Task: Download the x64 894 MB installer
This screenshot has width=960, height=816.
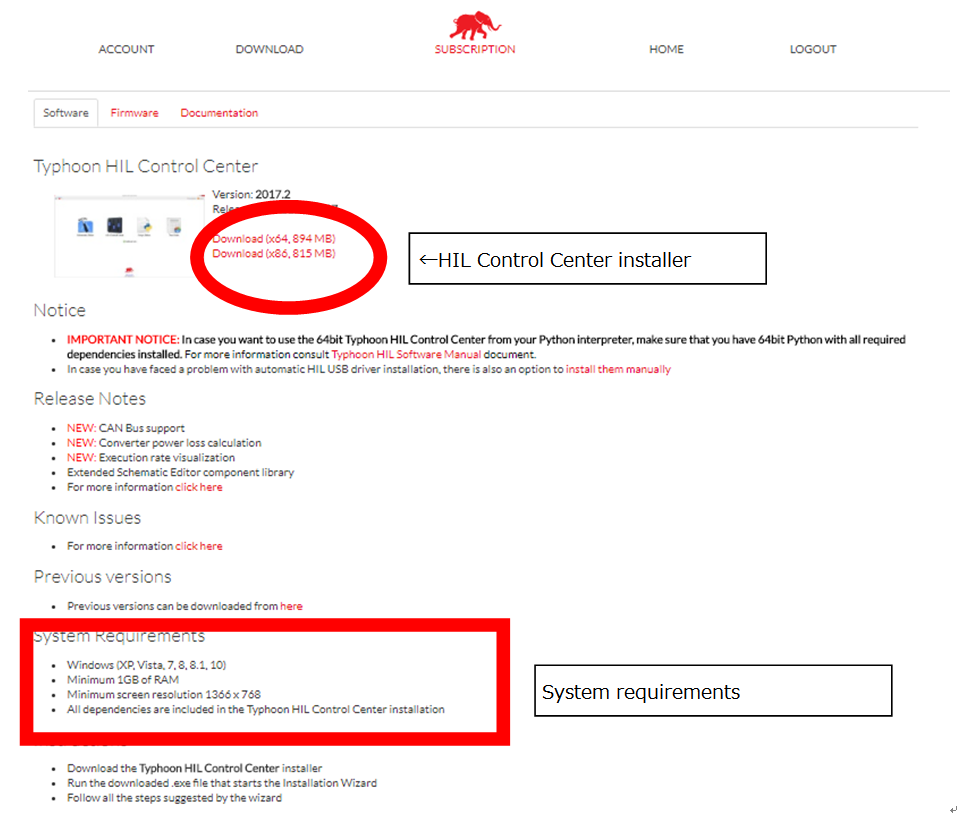Action: (x=273, y=239)
